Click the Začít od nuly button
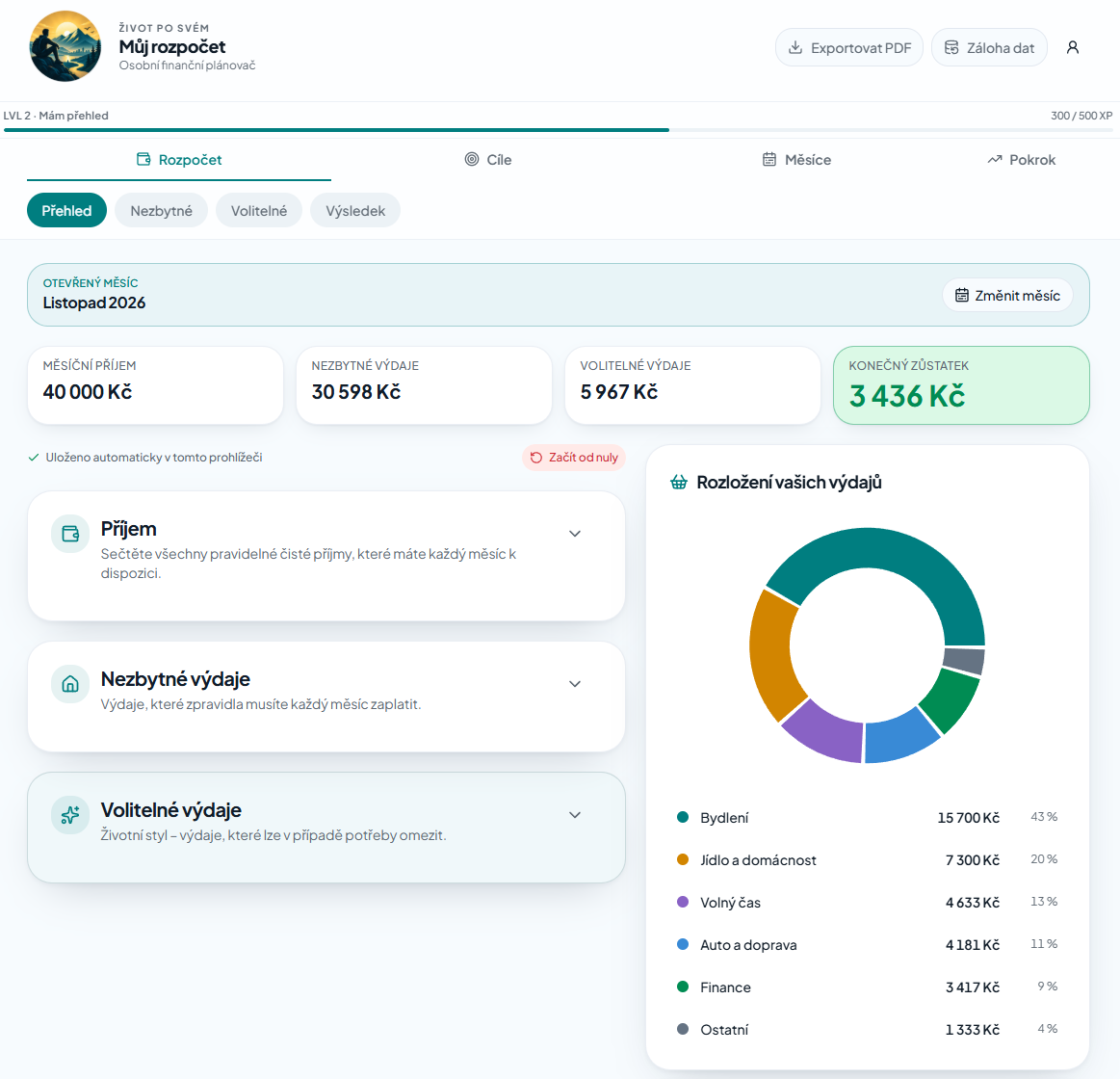The image size is (1120, 1079). click(x=574, y=458)
